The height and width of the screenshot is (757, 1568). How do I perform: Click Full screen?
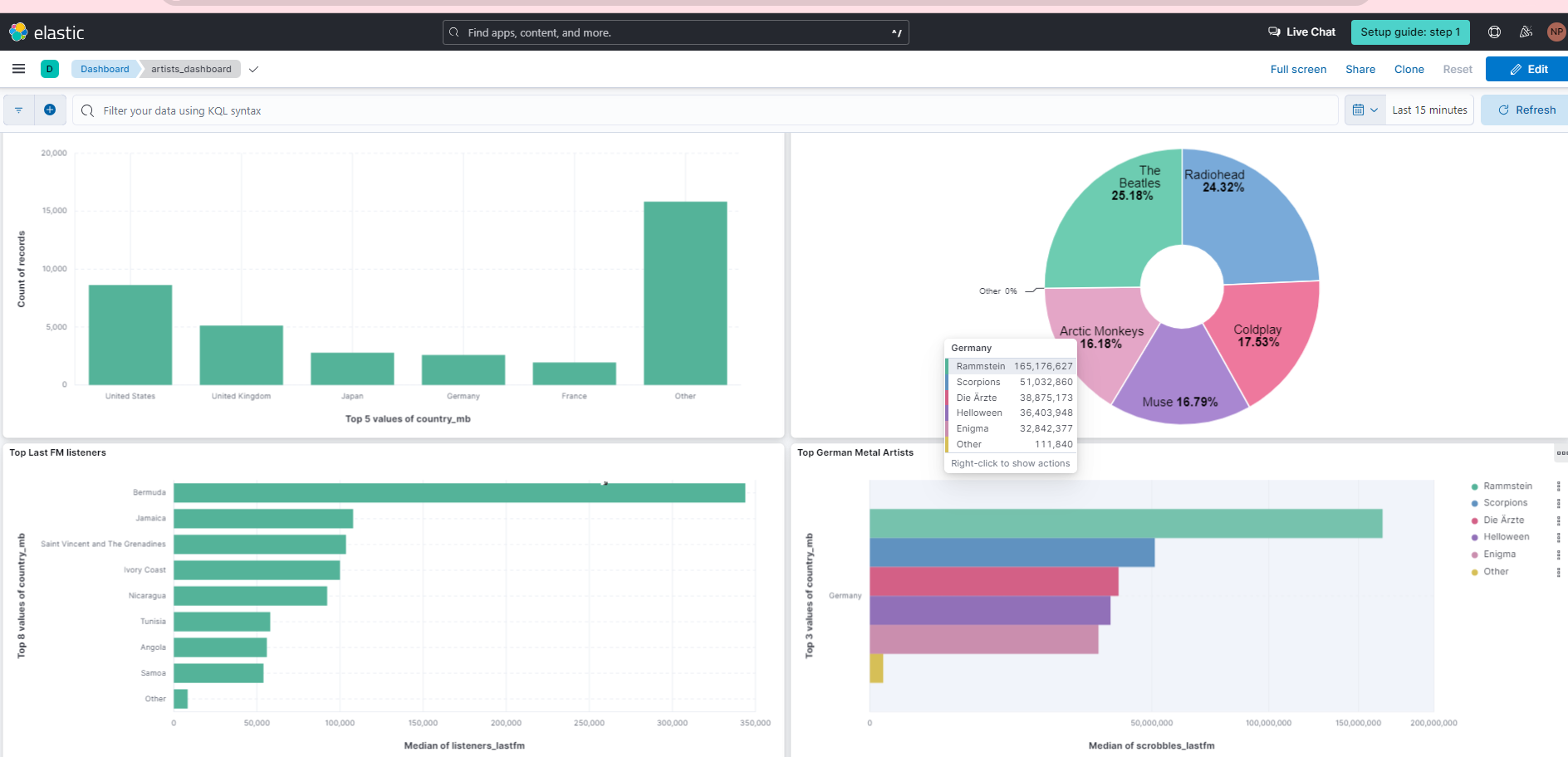point(1298,69)
